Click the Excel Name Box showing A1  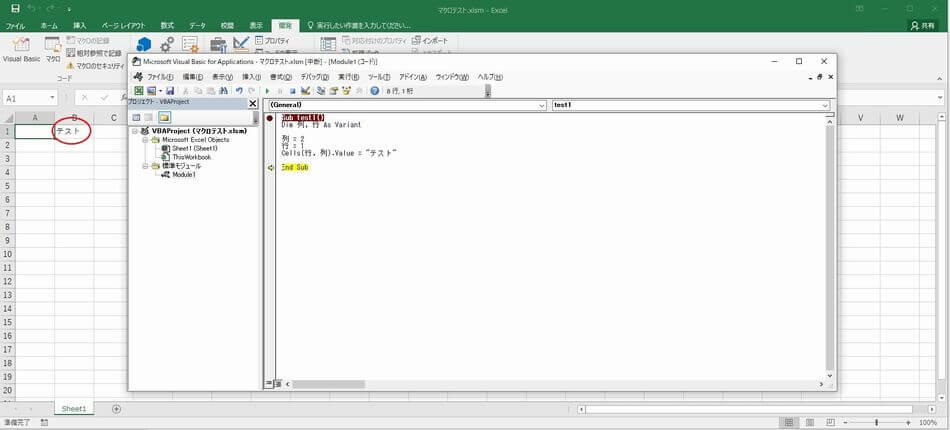tap(30, 98)
